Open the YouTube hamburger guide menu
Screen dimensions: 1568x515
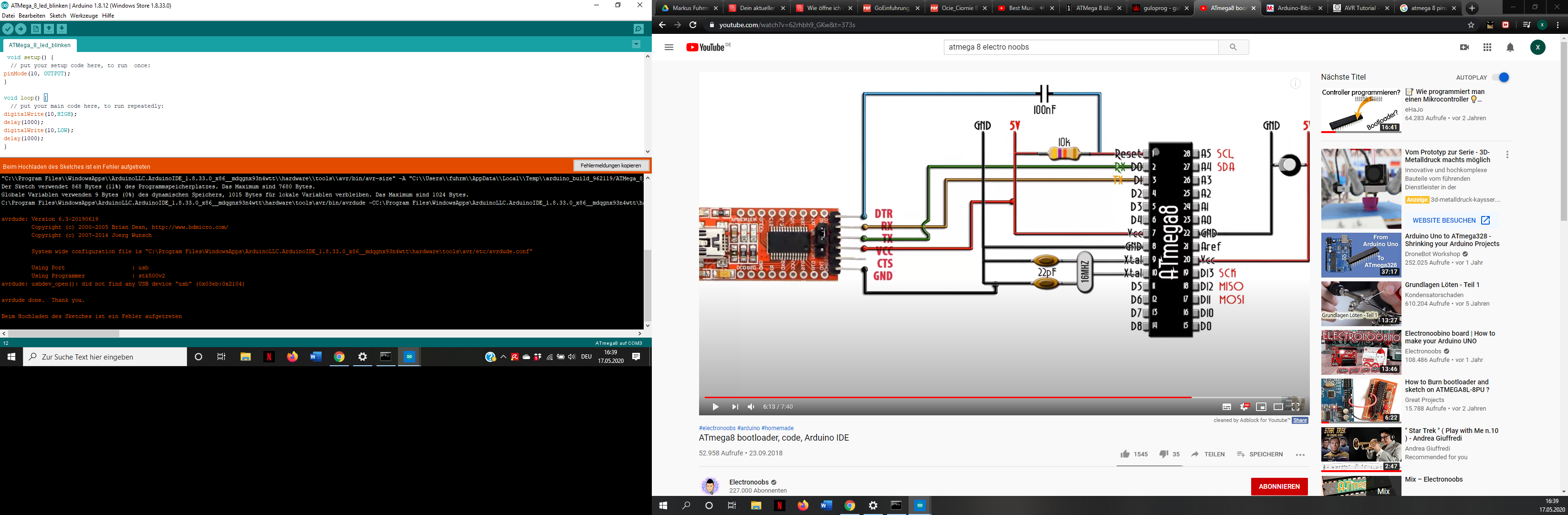pyautogui.click(x=669, y=47)
